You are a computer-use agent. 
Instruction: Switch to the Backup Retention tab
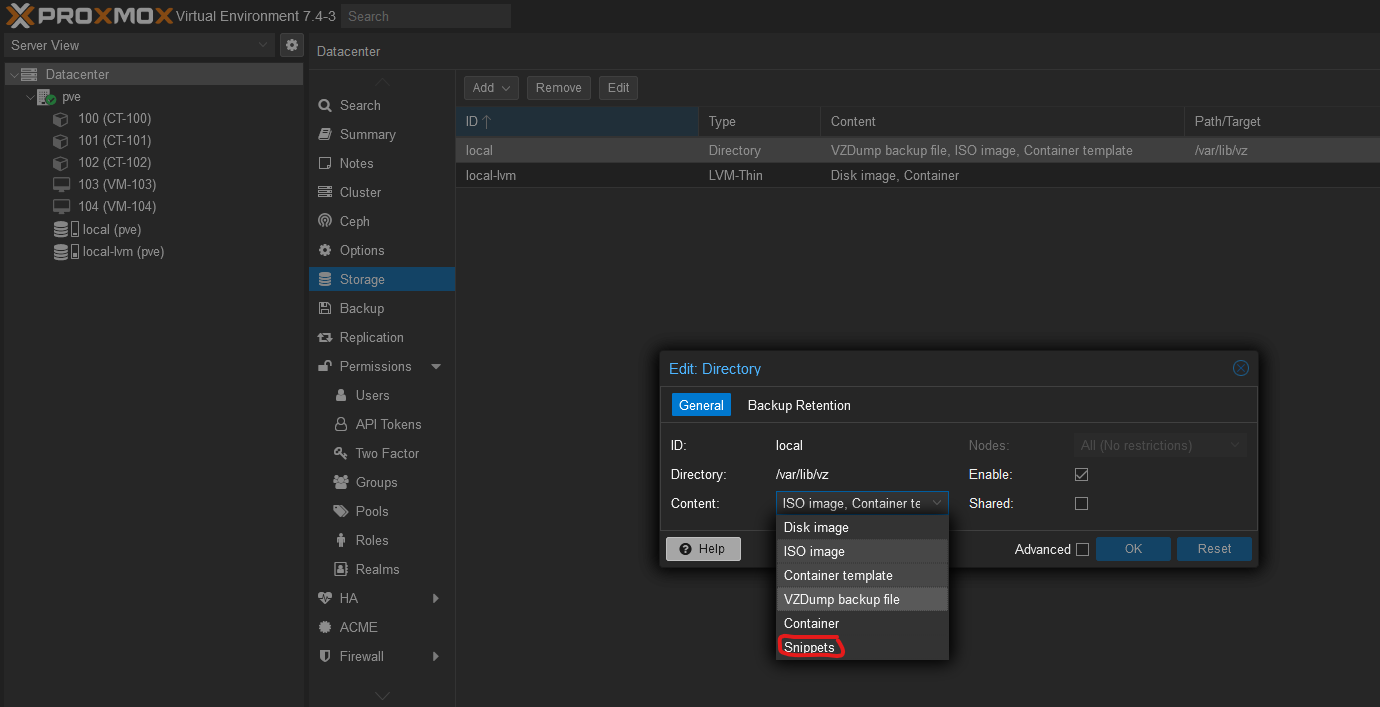(799, 405)
